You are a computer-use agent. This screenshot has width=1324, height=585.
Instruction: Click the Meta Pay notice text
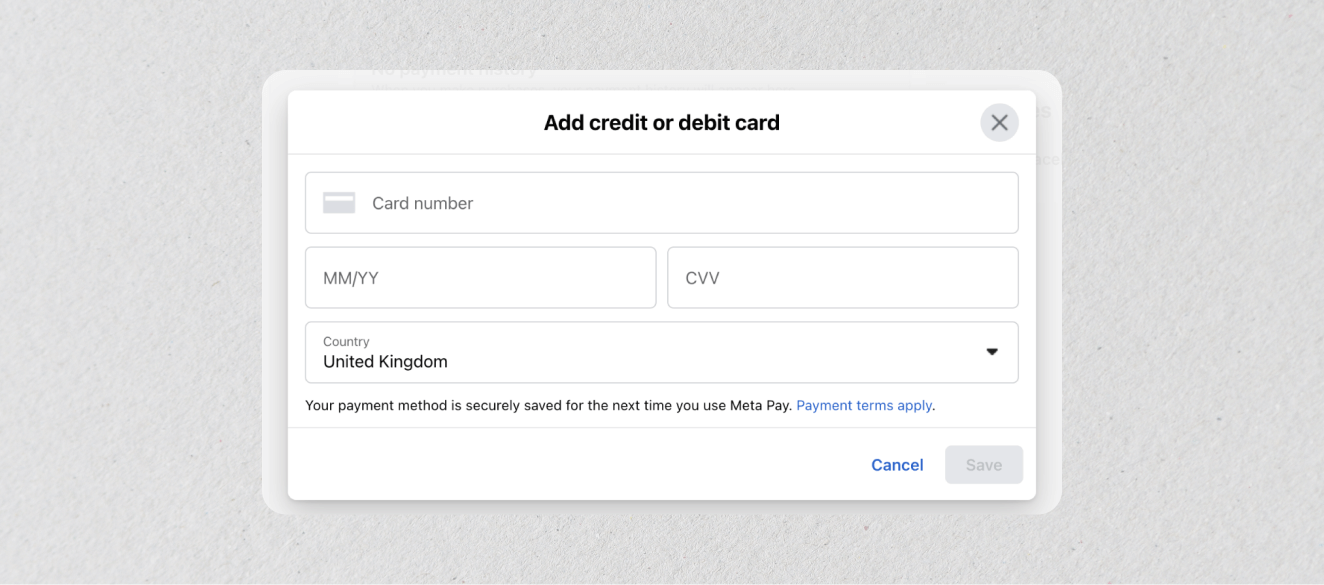pos(548,405)
